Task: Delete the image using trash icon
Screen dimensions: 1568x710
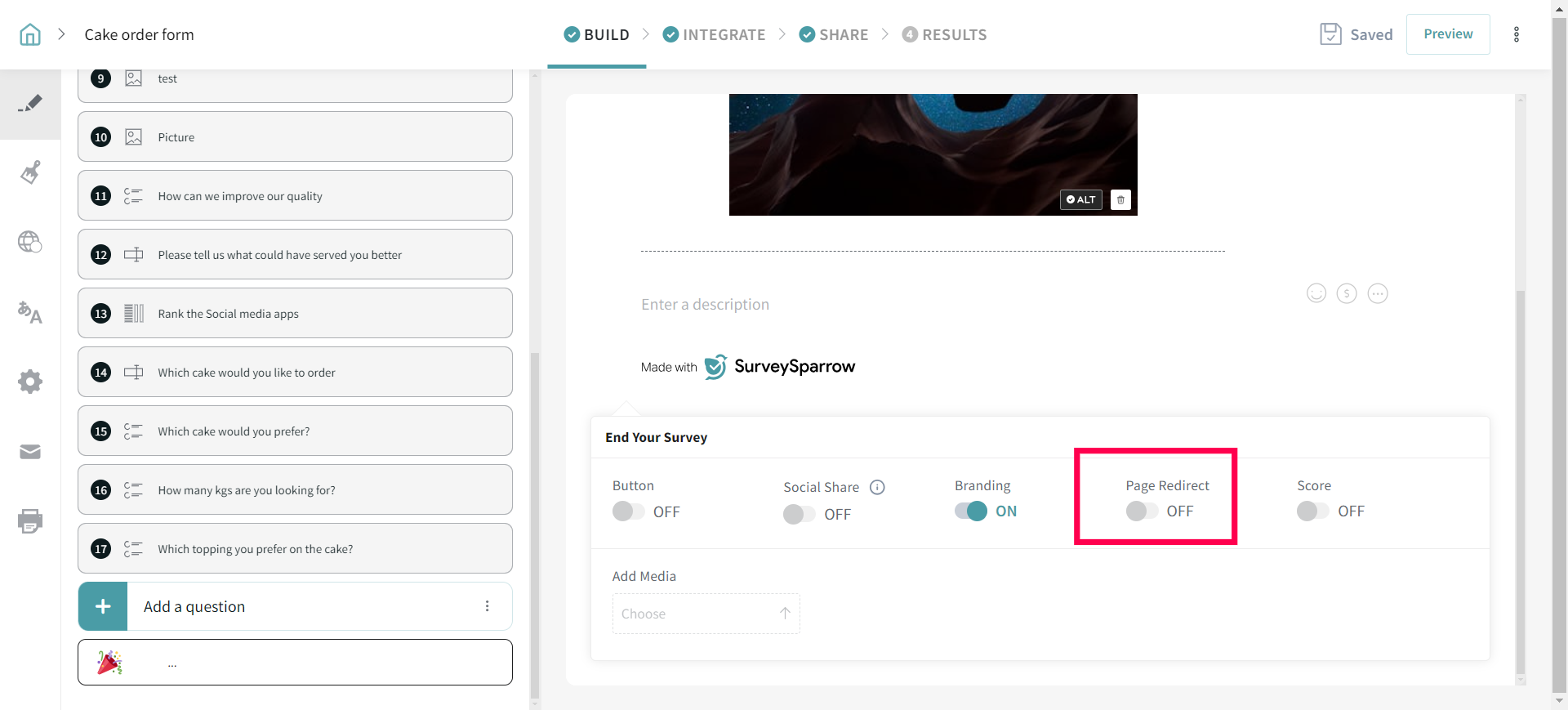Action: 1120,200
